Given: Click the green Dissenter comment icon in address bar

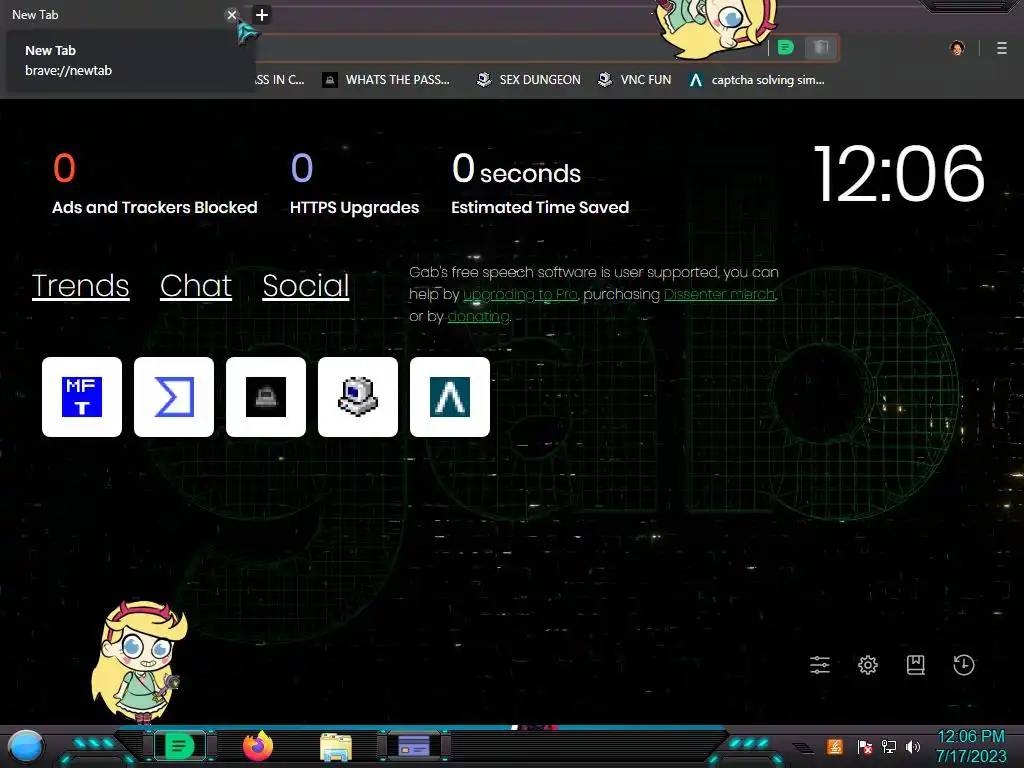Looking at the screenshot, I should pos(786,47).
